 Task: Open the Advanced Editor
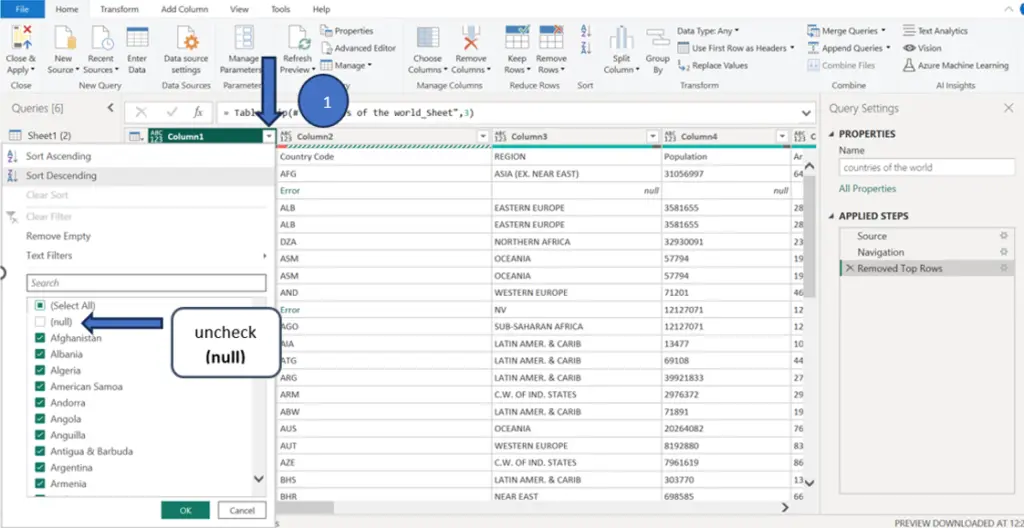(x=358, y=48)
